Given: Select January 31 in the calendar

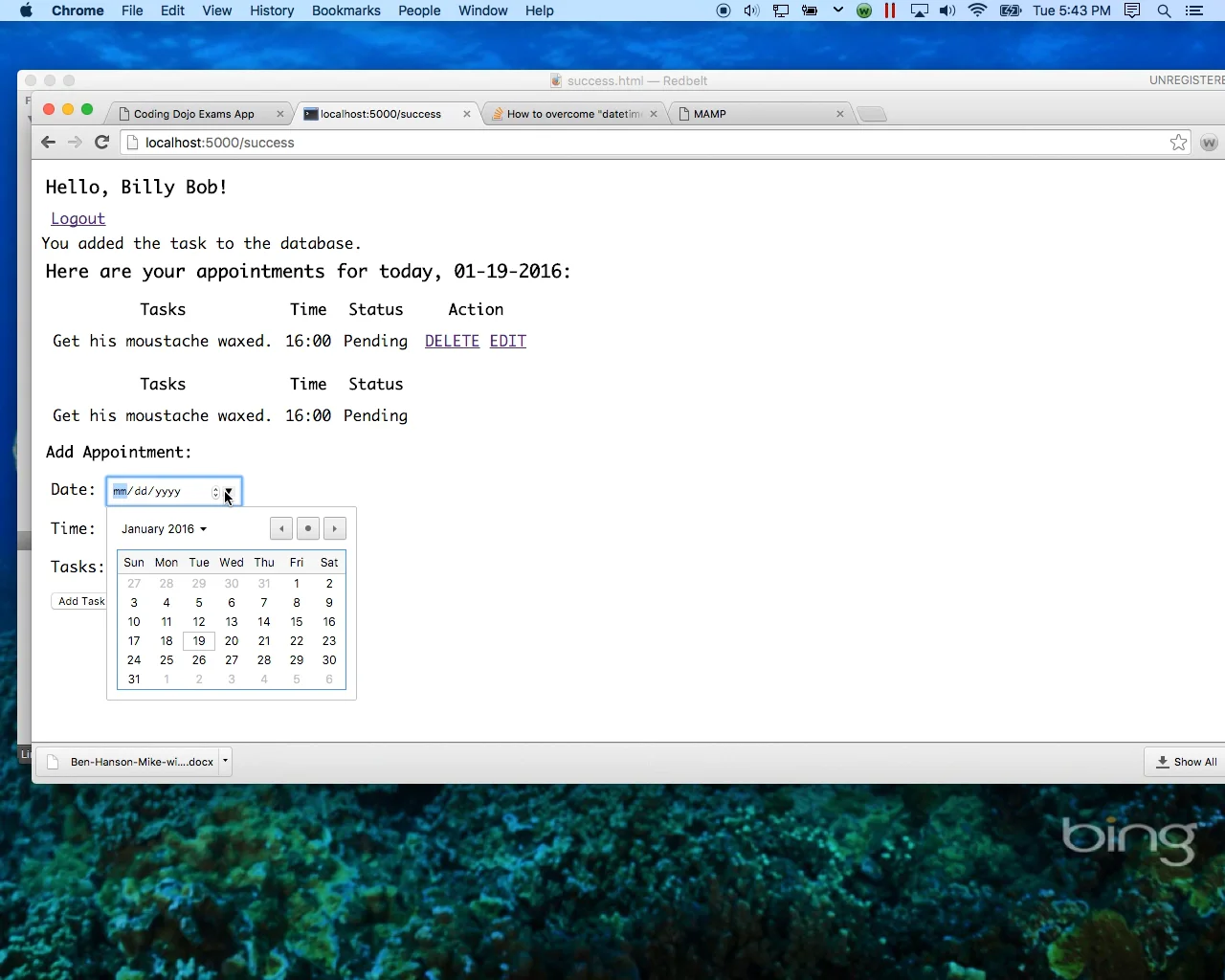Looking at the screenshot, I should (134, 679).
